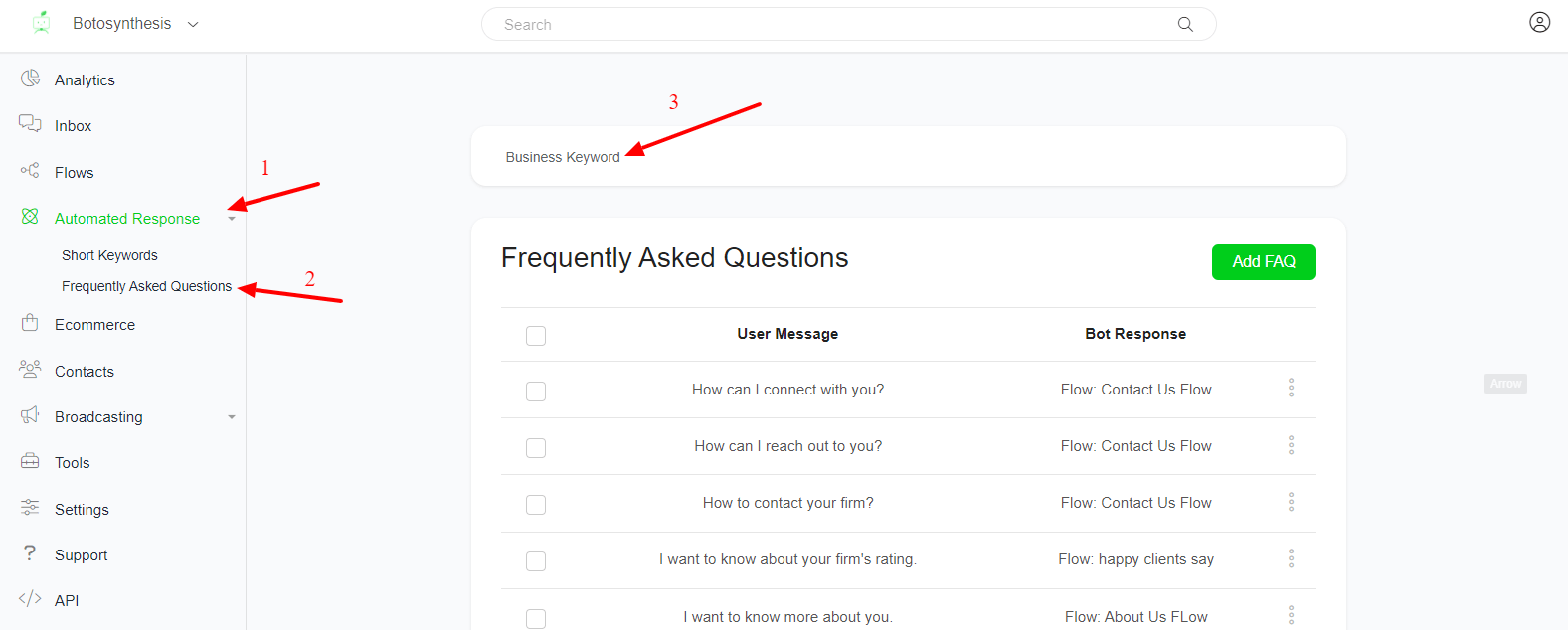Open options menu for 'How can I connect with you?'
Image resolution: width=1568 pixels, height=630 pixels.
coord(1291,388)
